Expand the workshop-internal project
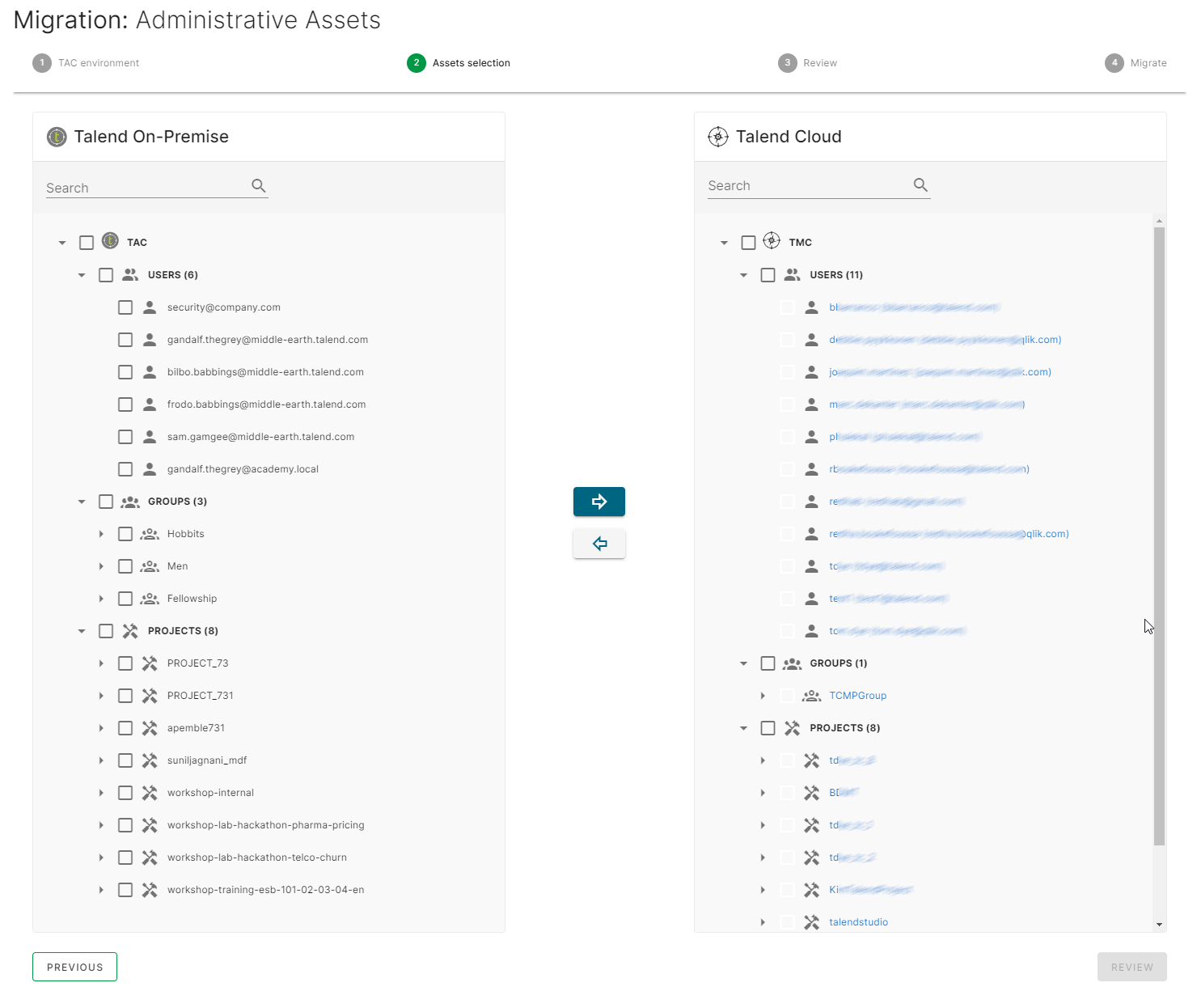Image resolution: width=1197 pixels, height=1008 pixels. (101, 792)
